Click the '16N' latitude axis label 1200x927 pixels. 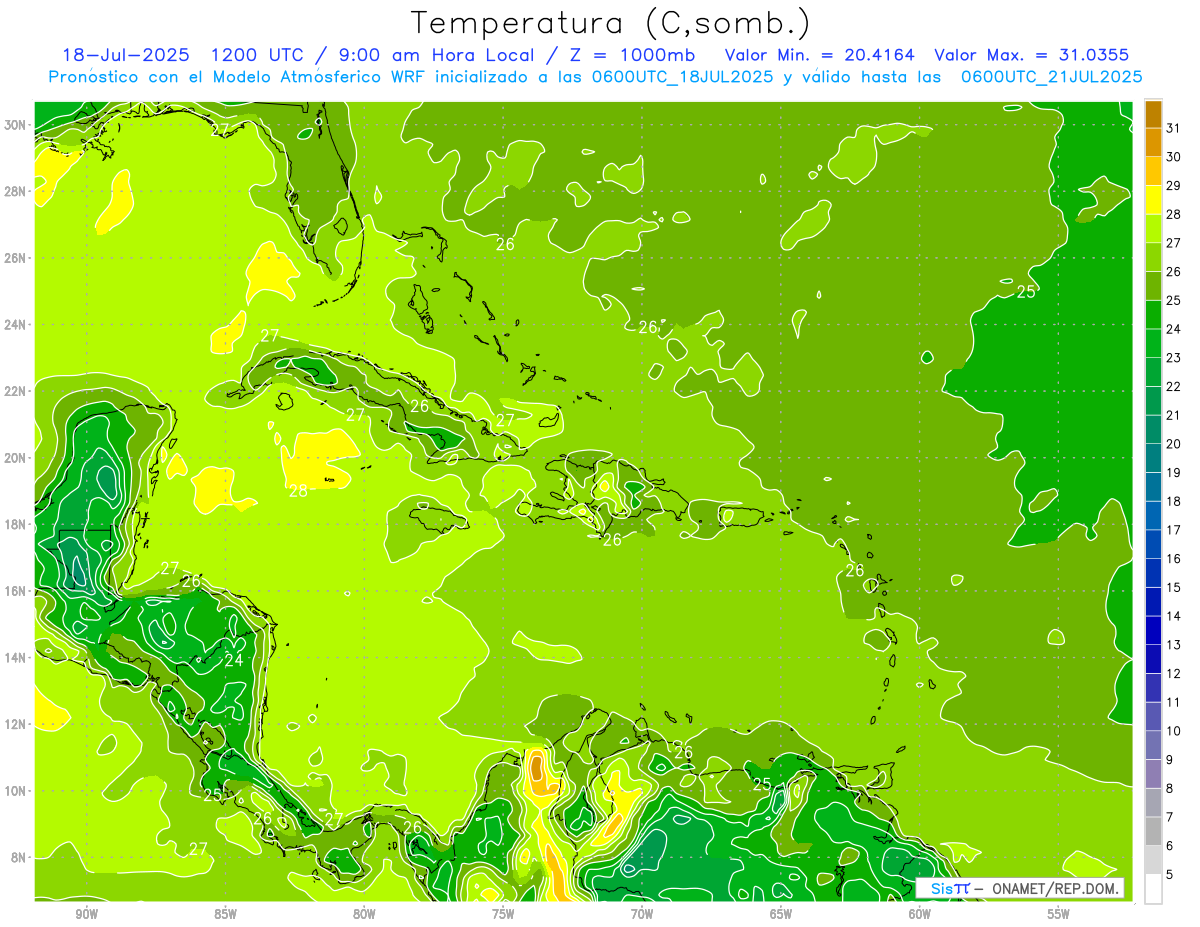16,591
